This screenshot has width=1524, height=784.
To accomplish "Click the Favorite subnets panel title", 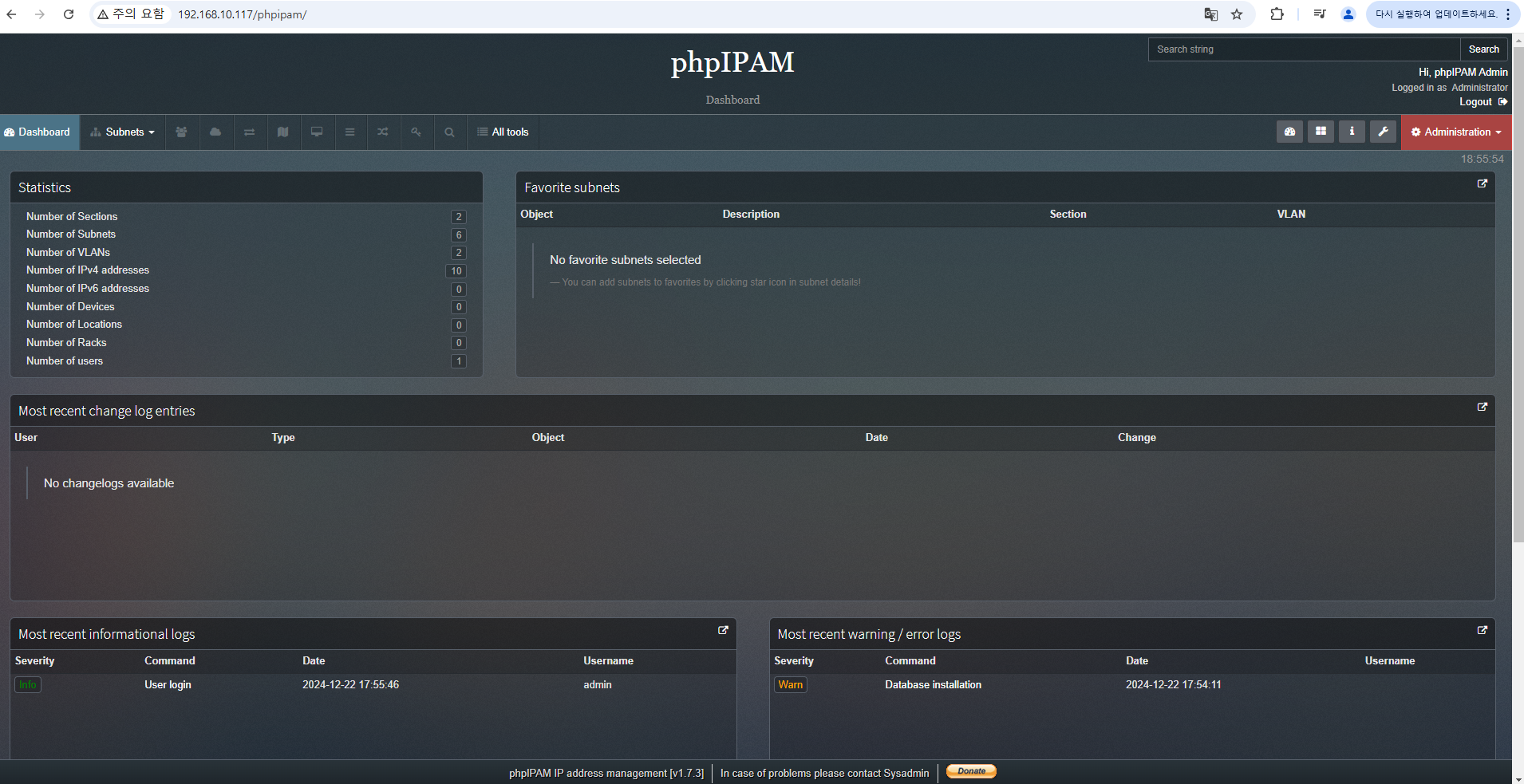I will point(572,188).
